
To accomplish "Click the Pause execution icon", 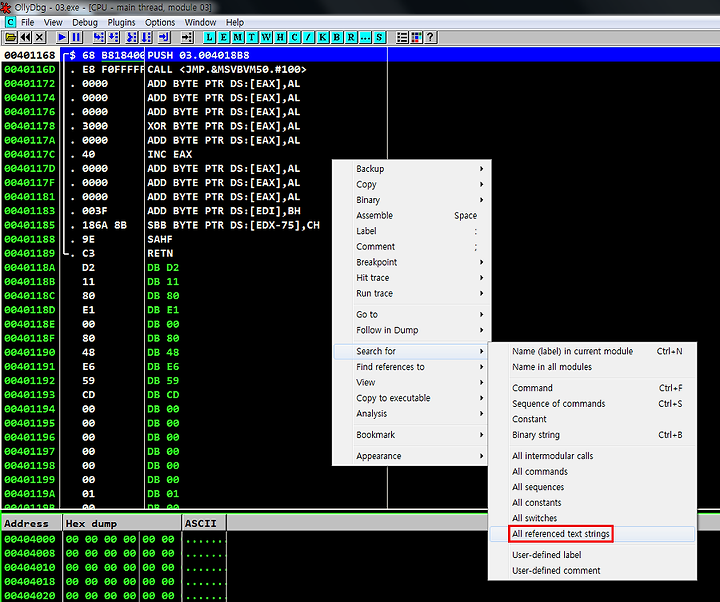I will point(76,37).
